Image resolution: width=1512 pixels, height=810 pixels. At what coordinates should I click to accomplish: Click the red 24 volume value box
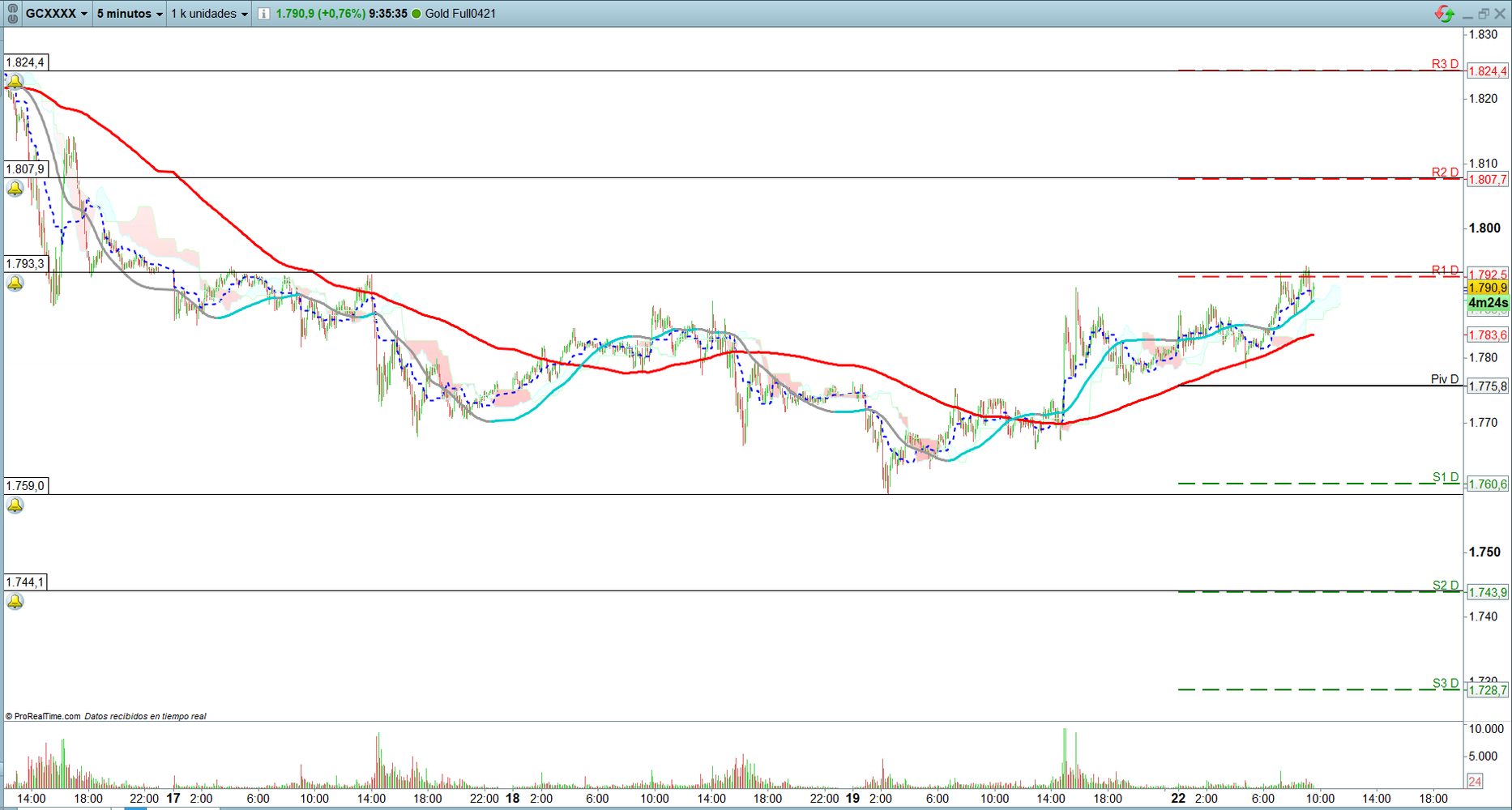tap(1475, 782)
